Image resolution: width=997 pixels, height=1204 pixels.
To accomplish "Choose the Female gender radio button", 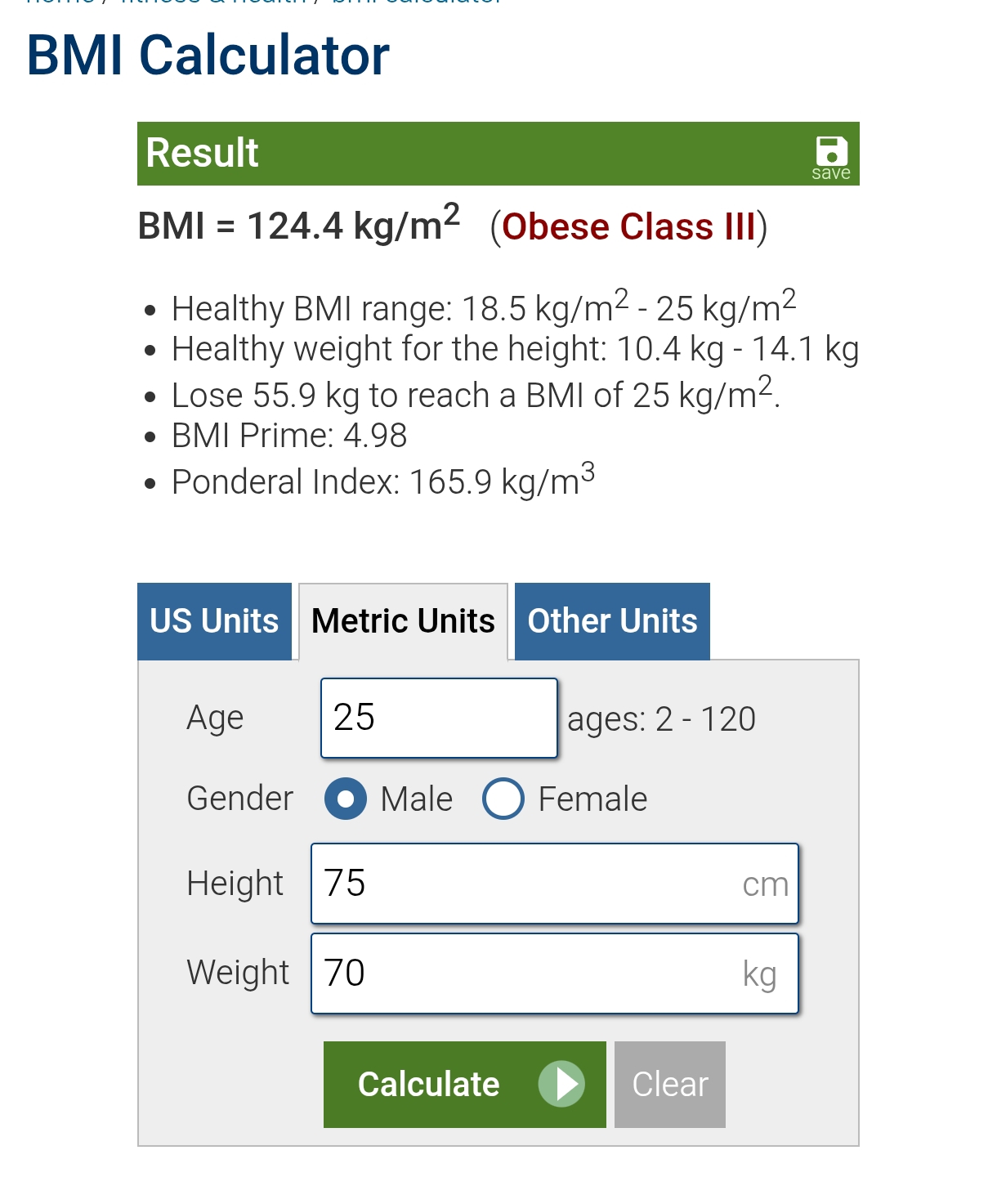I will [503, 799].
